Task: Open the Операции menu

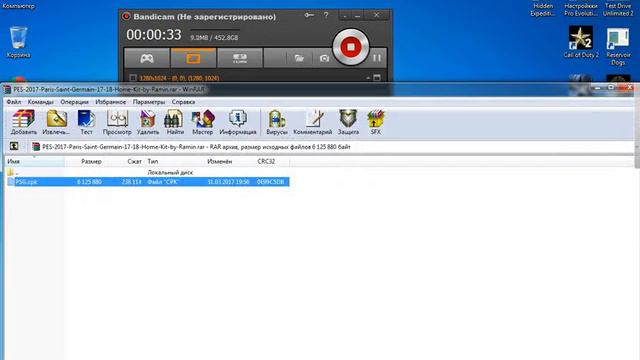Action: (x=74, y=102)
